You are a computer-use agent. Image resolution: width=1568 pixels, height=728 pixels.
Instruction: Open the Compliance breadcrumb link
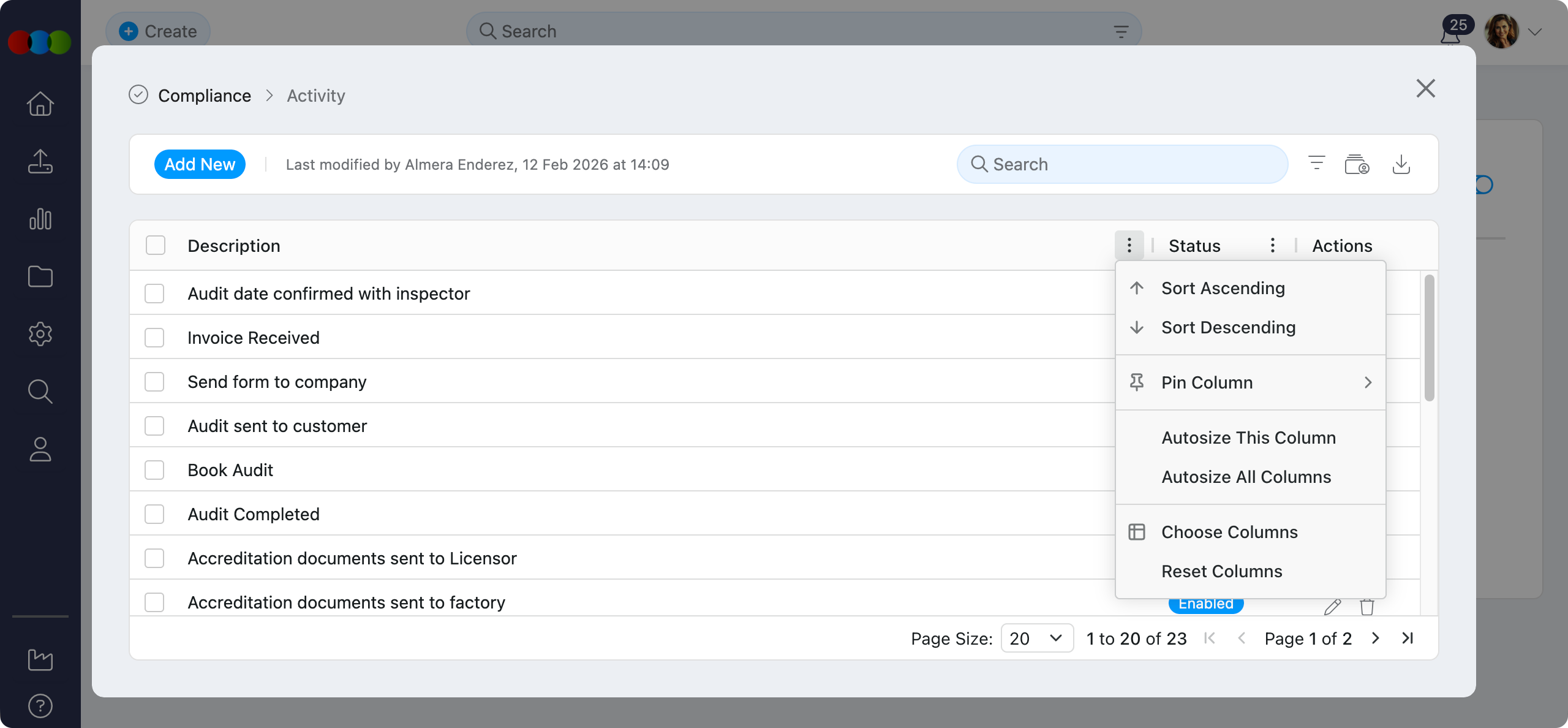(x=205, y=95)
